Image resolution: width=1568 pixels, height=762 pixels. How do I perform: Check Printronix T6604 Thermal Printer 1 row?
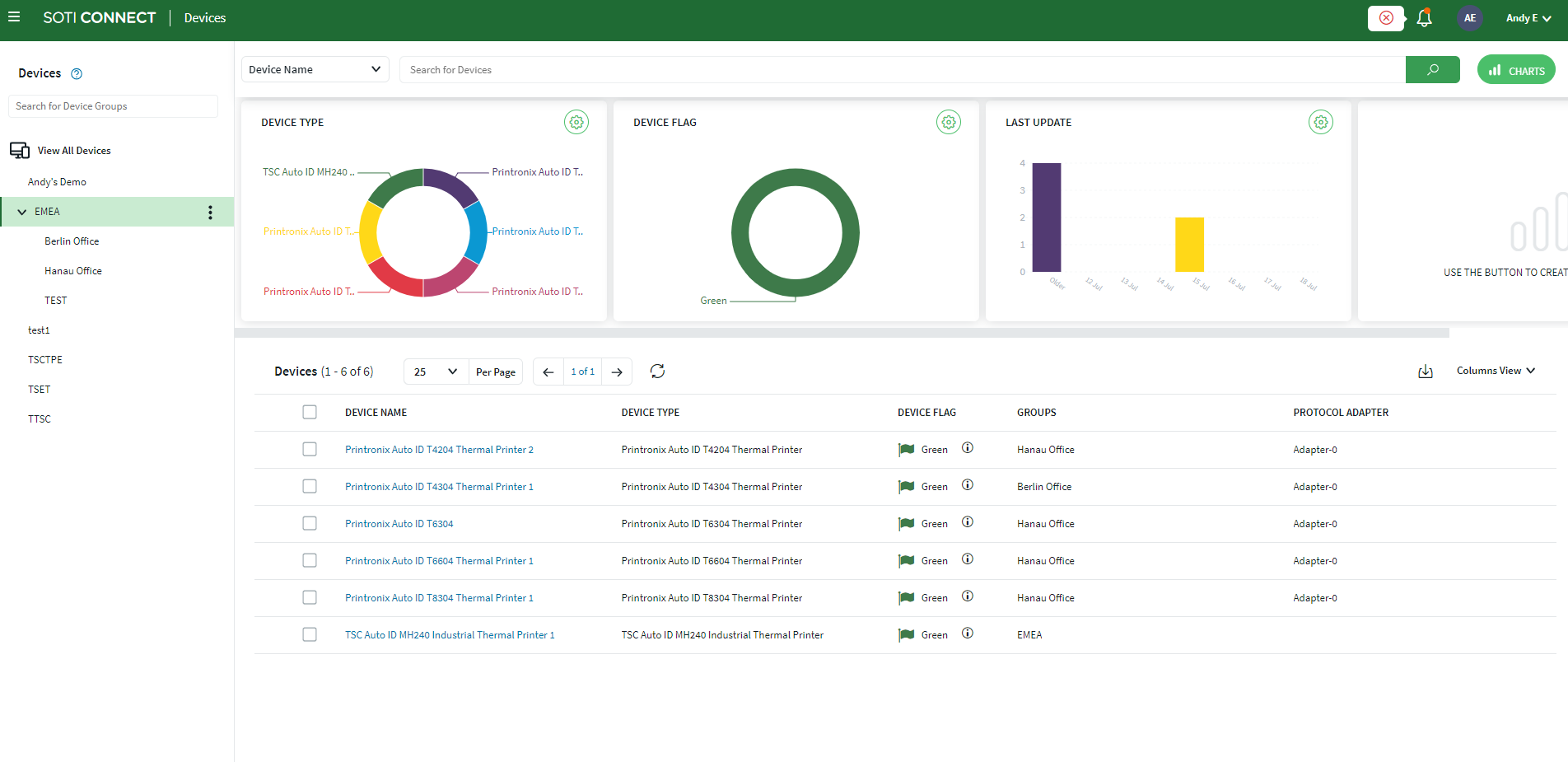tap(310, 560)
